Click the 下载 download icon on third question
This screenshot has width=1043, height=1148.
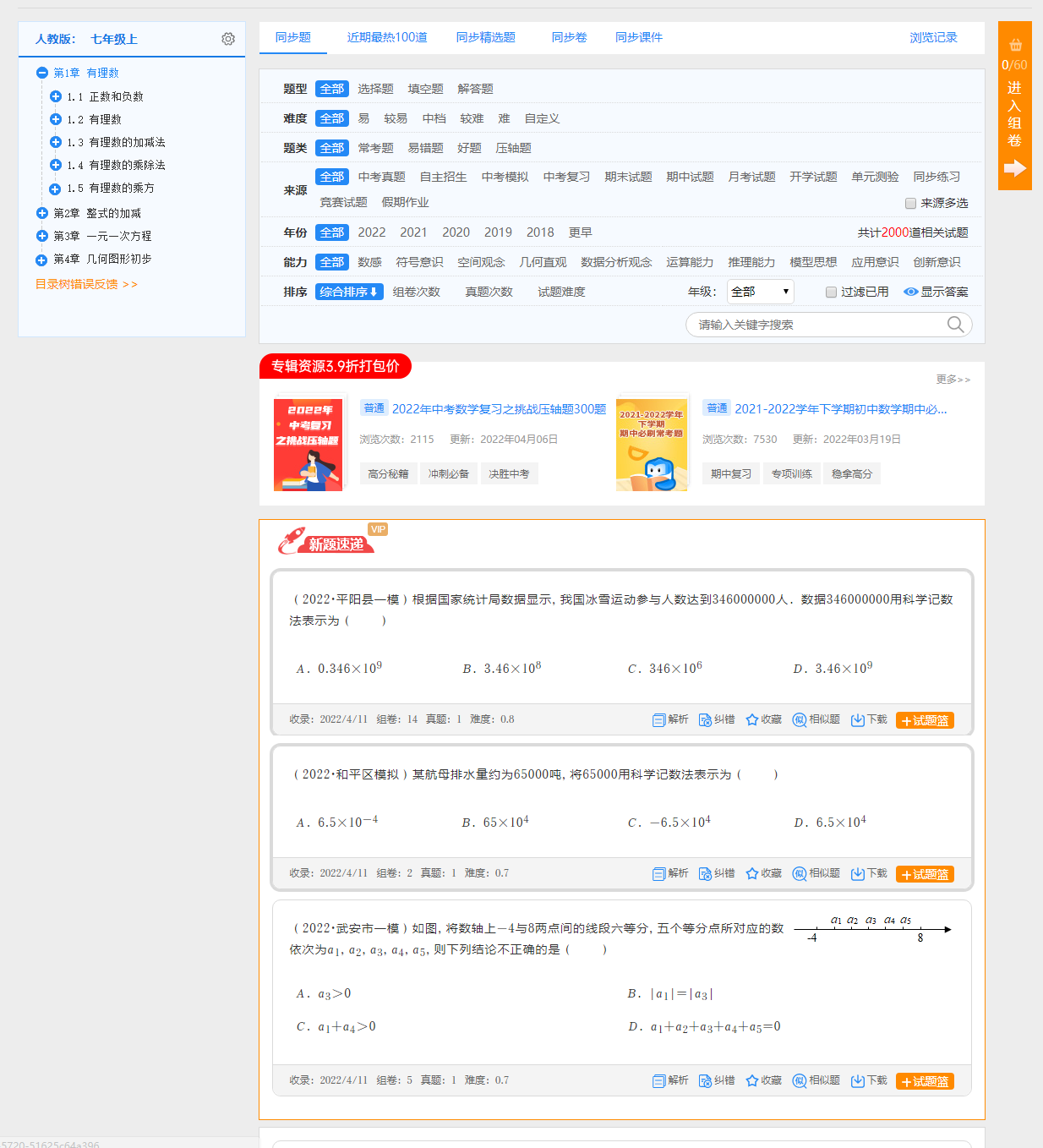pos(868,1080)
